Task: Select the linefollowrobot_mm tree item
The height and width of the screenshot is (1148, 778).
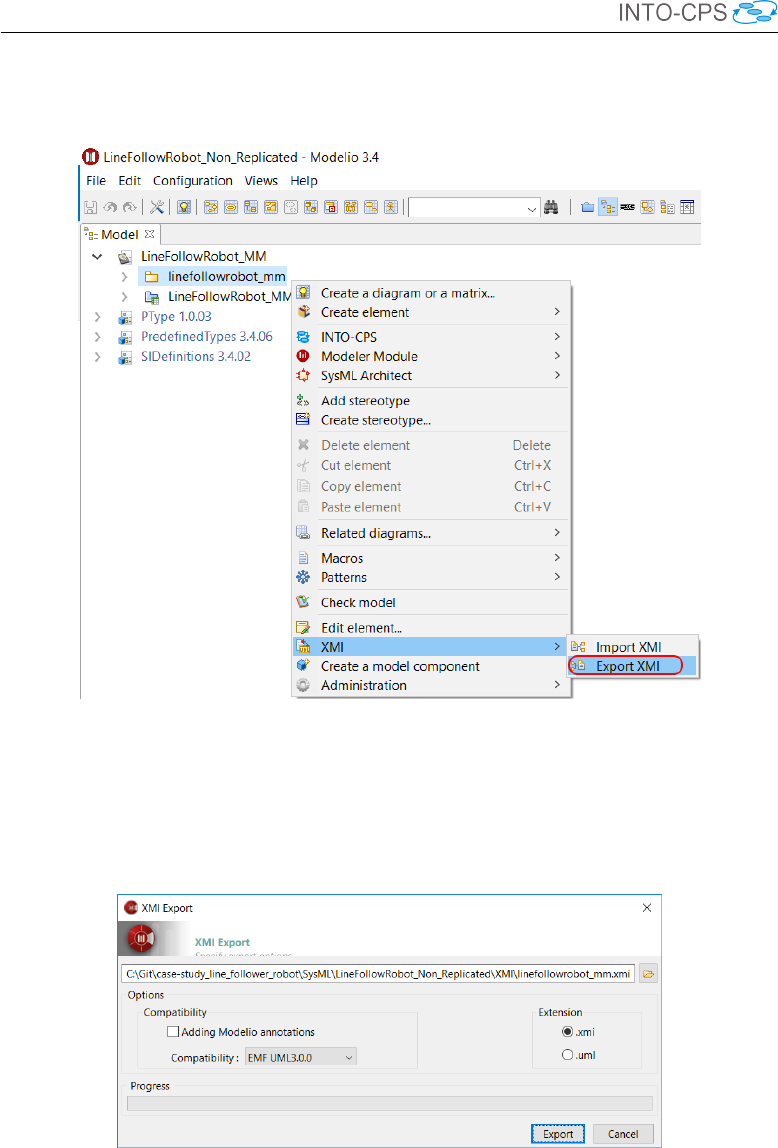Action: pyautogui.click(x=226, y=277)
